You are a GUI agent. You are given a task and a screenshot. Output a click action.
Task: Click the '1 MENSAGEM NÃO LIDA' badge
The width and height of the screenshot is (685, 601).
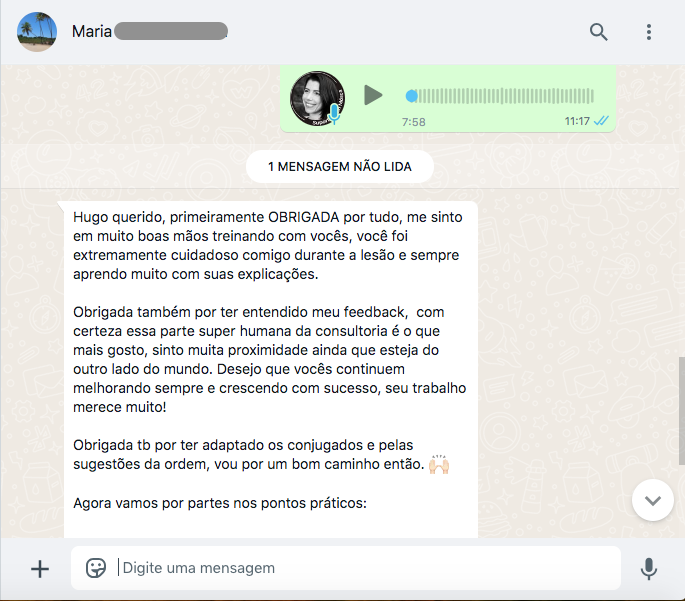340,166
